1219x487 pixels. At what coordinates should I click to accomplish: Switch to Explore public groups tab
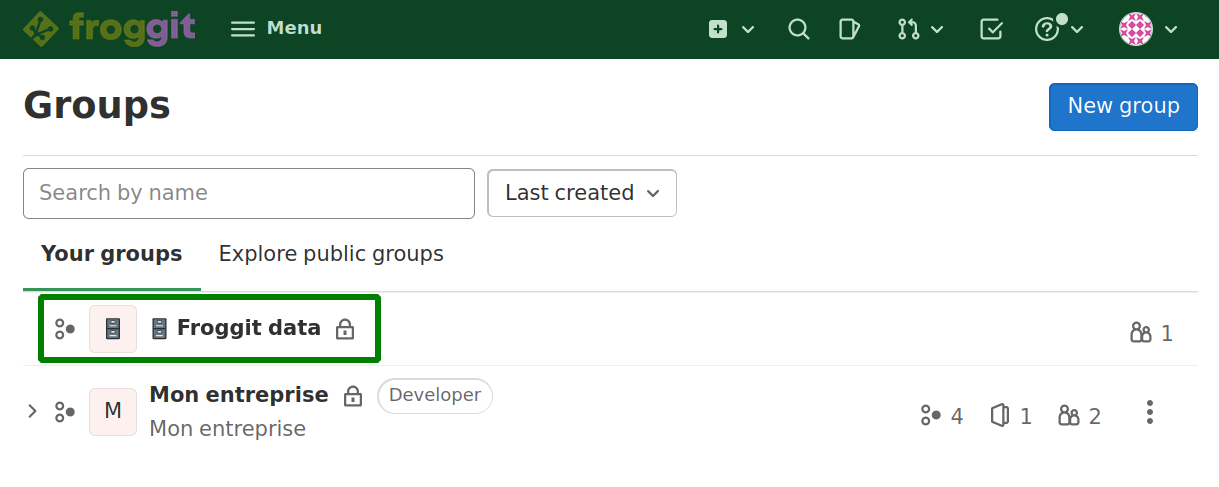point(331,254)
